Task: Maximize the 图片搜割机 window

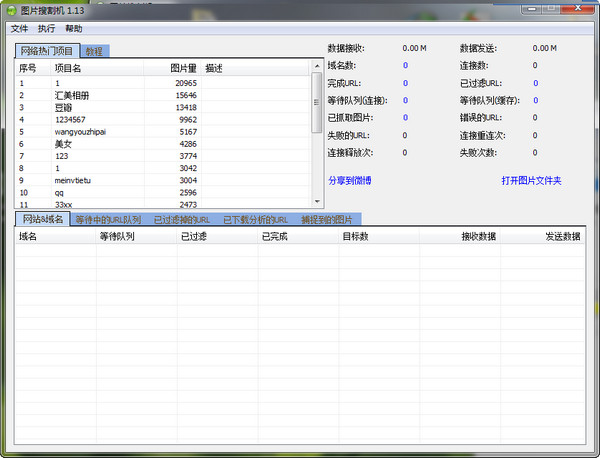Action: [x=551, y=8]
